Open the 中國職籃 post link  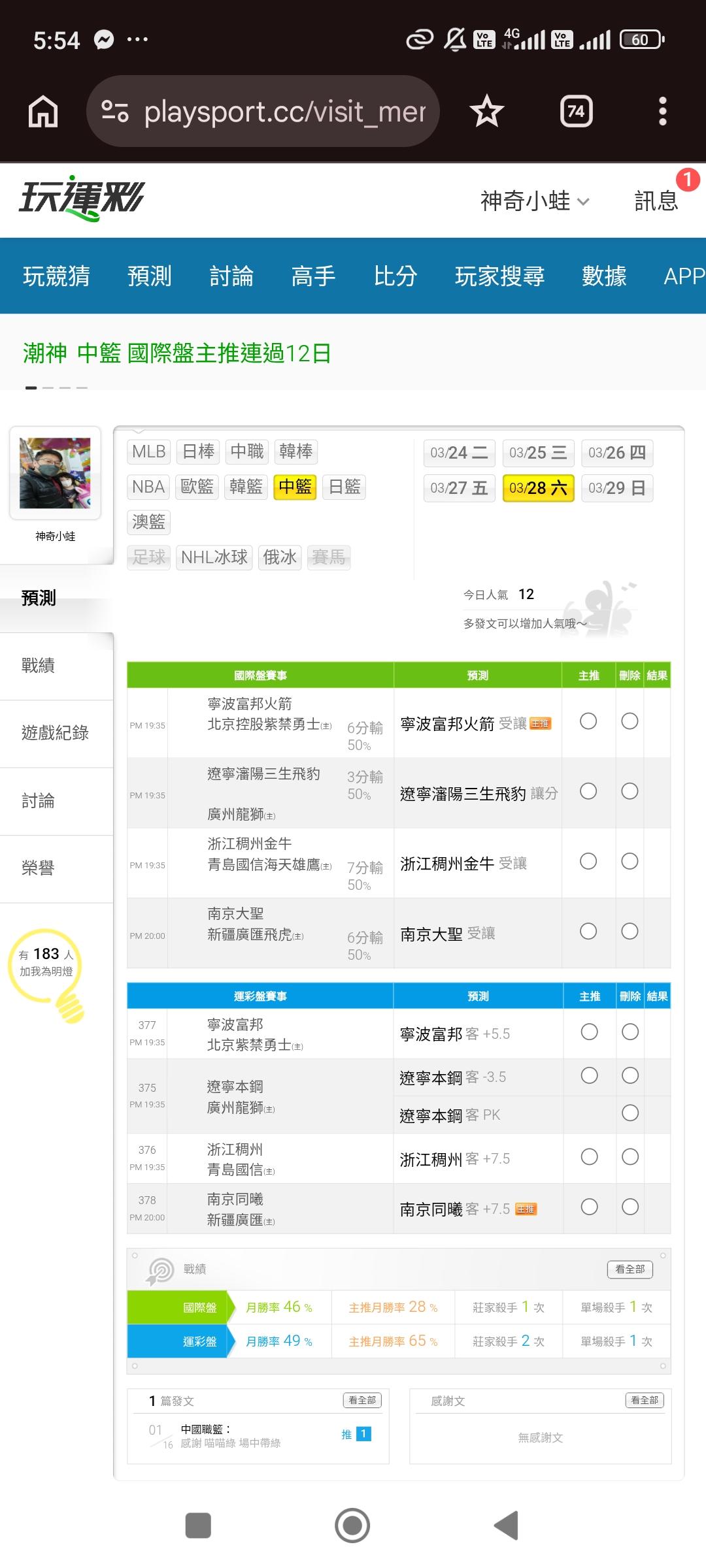205,1429
